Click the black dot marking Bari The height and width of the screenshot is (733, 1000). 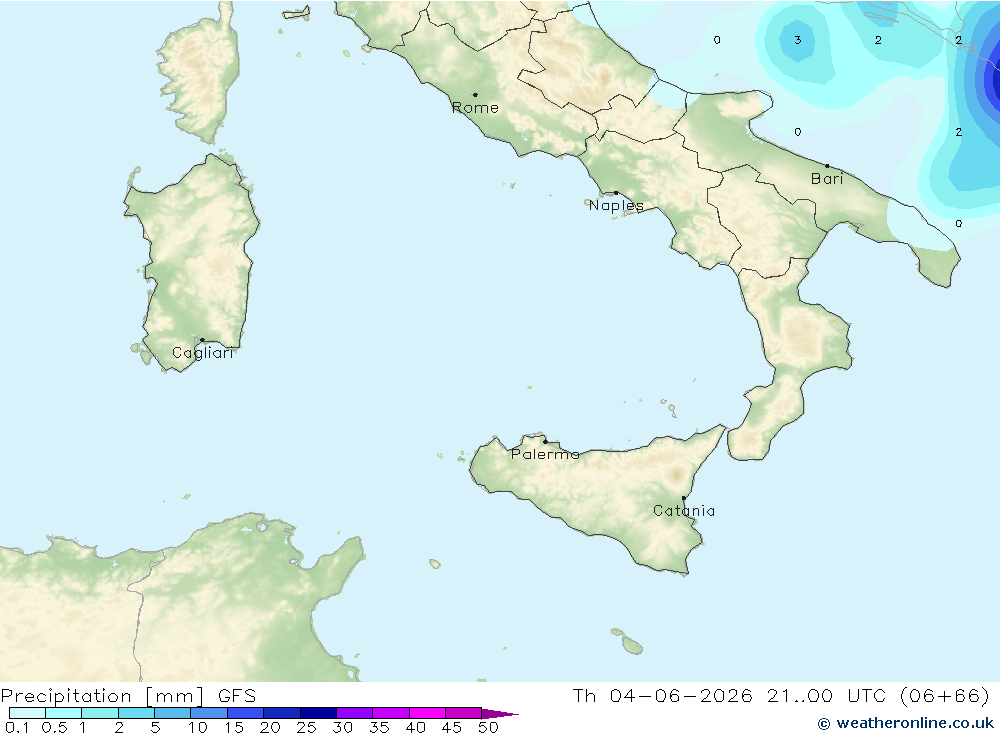point(828,166)
